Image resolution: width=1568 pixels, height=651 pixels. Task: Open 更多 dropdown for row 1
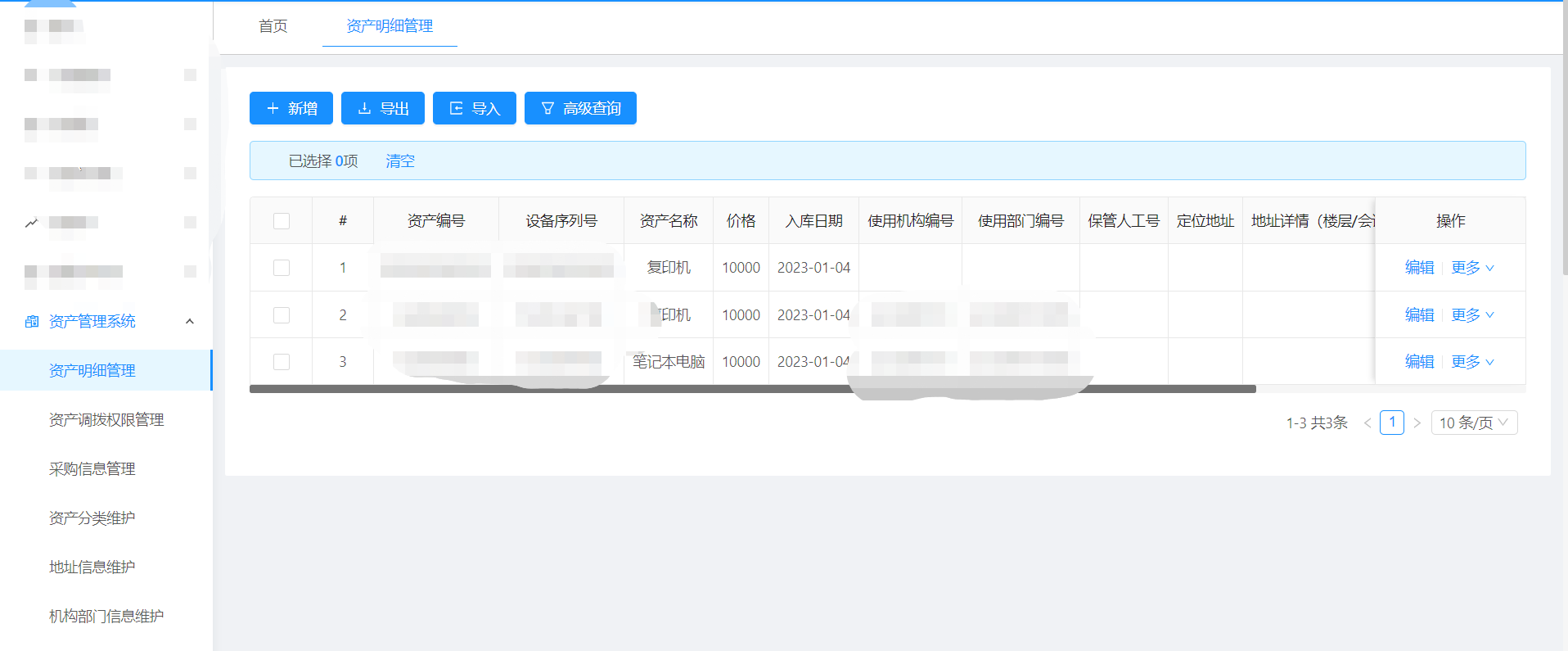pos(1472,268)
